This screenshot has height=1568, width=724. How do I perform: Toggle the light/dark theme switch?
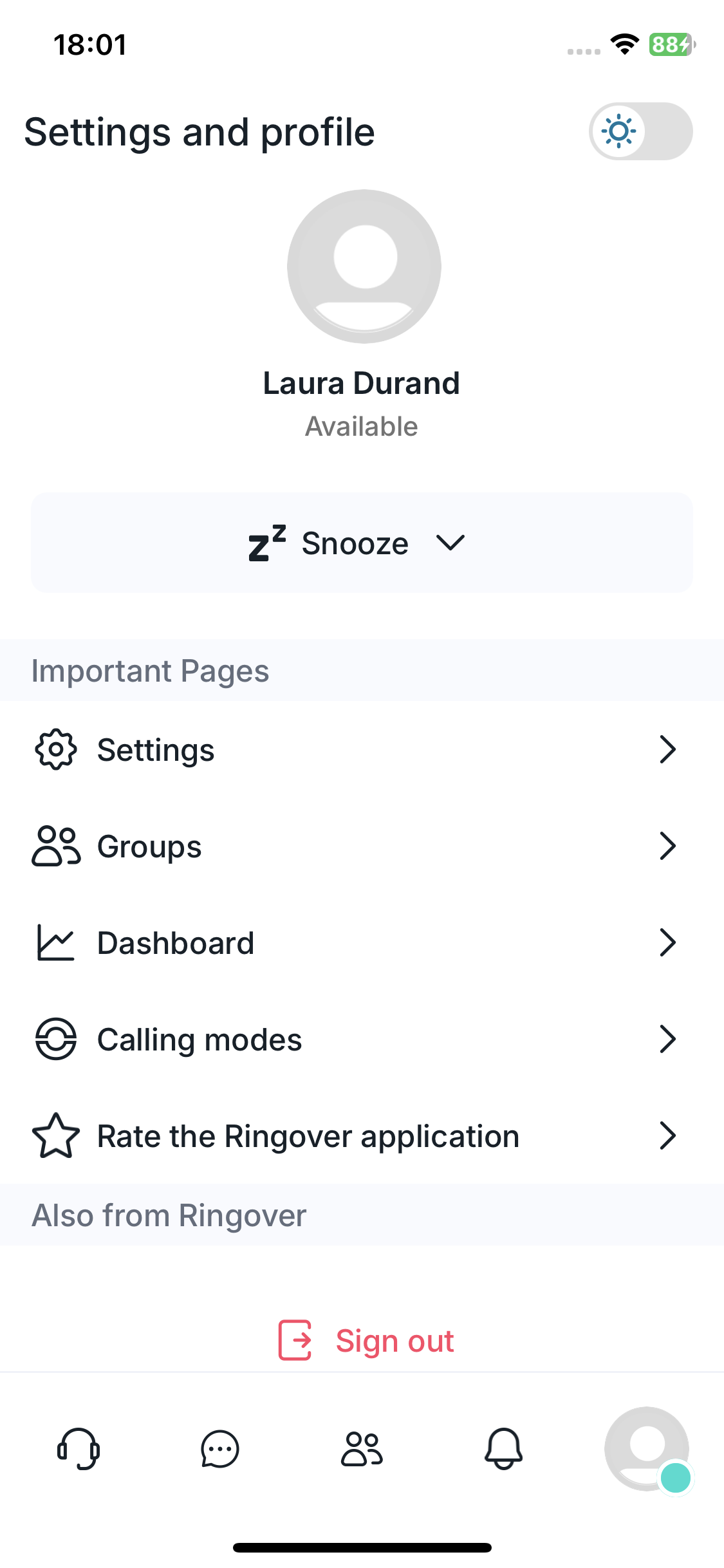[640, 131]
